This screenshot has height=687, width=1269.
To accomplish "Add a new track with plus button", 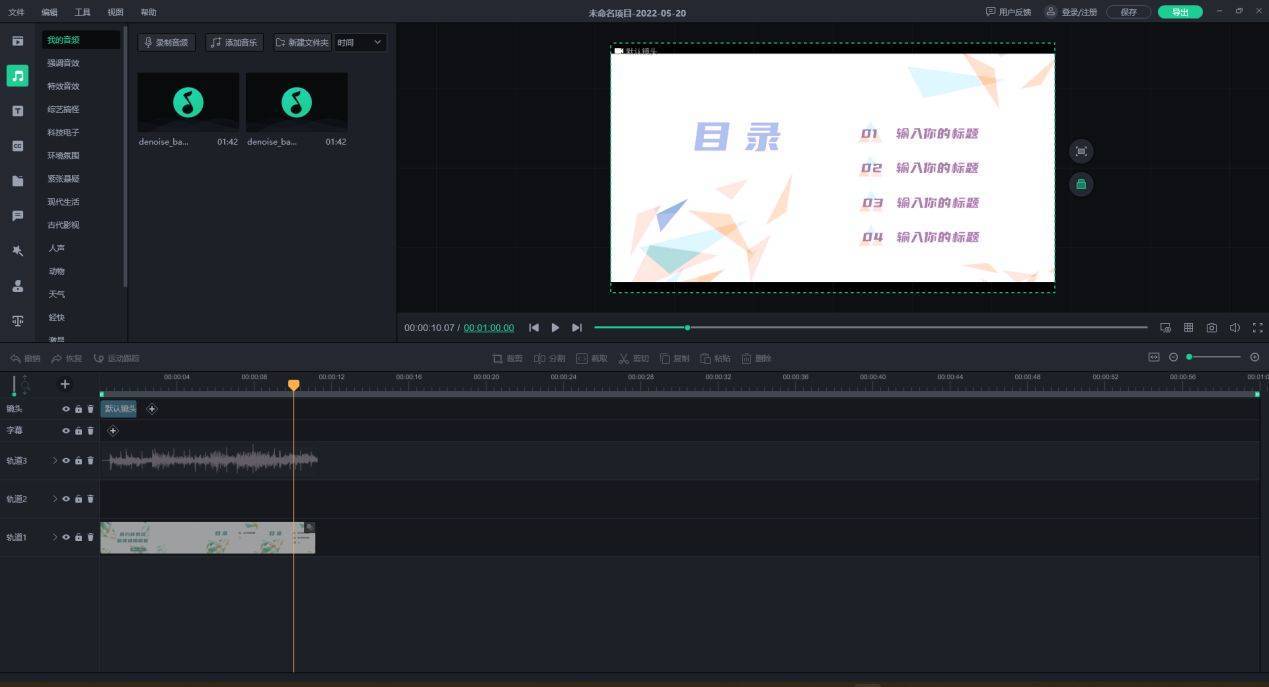I will (x=65, y=384).
